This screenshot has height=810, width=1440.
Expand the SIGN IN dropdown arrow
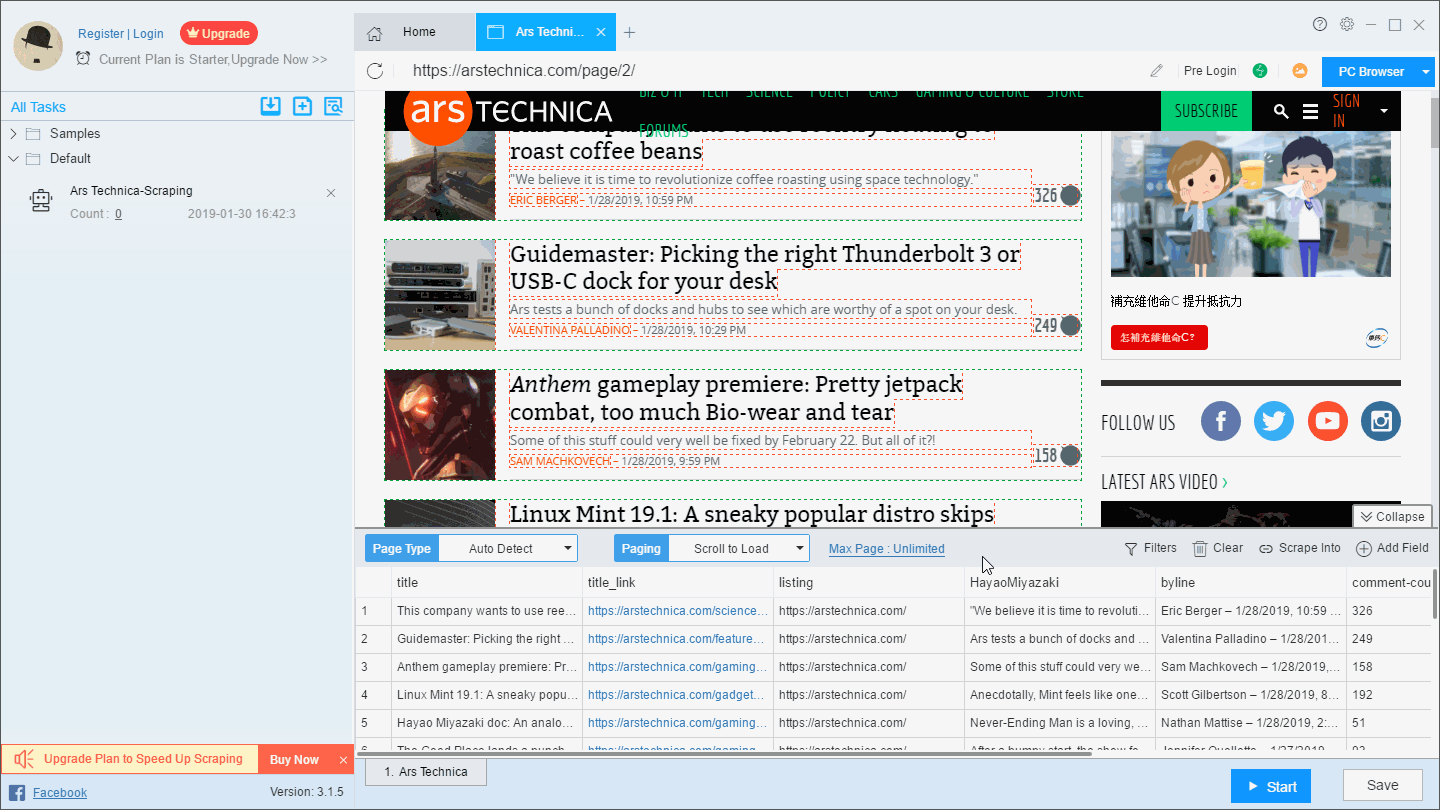(1384, 111)
